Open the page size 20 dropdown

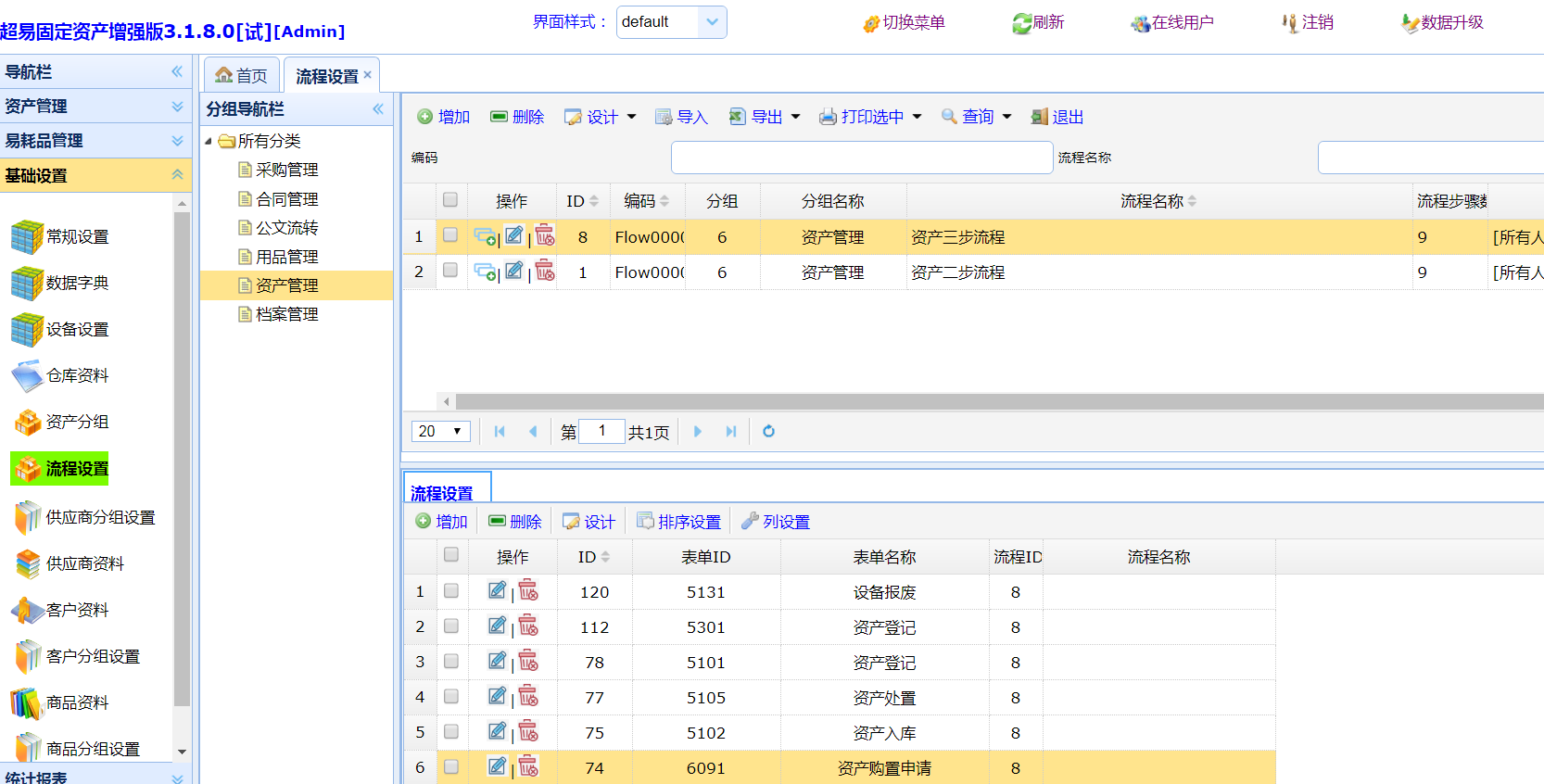click(441, 431)
